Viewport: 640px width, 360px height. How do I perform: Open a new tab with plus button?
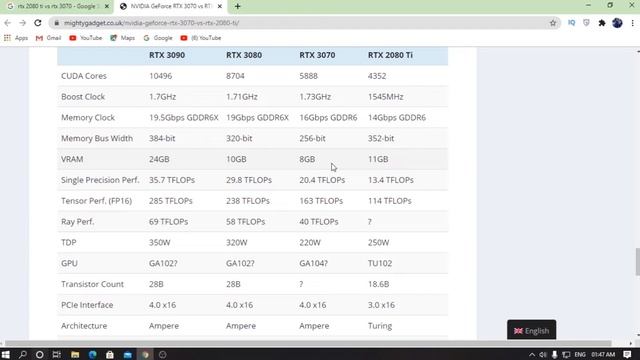pyautogui.click(x=238, y=7)
